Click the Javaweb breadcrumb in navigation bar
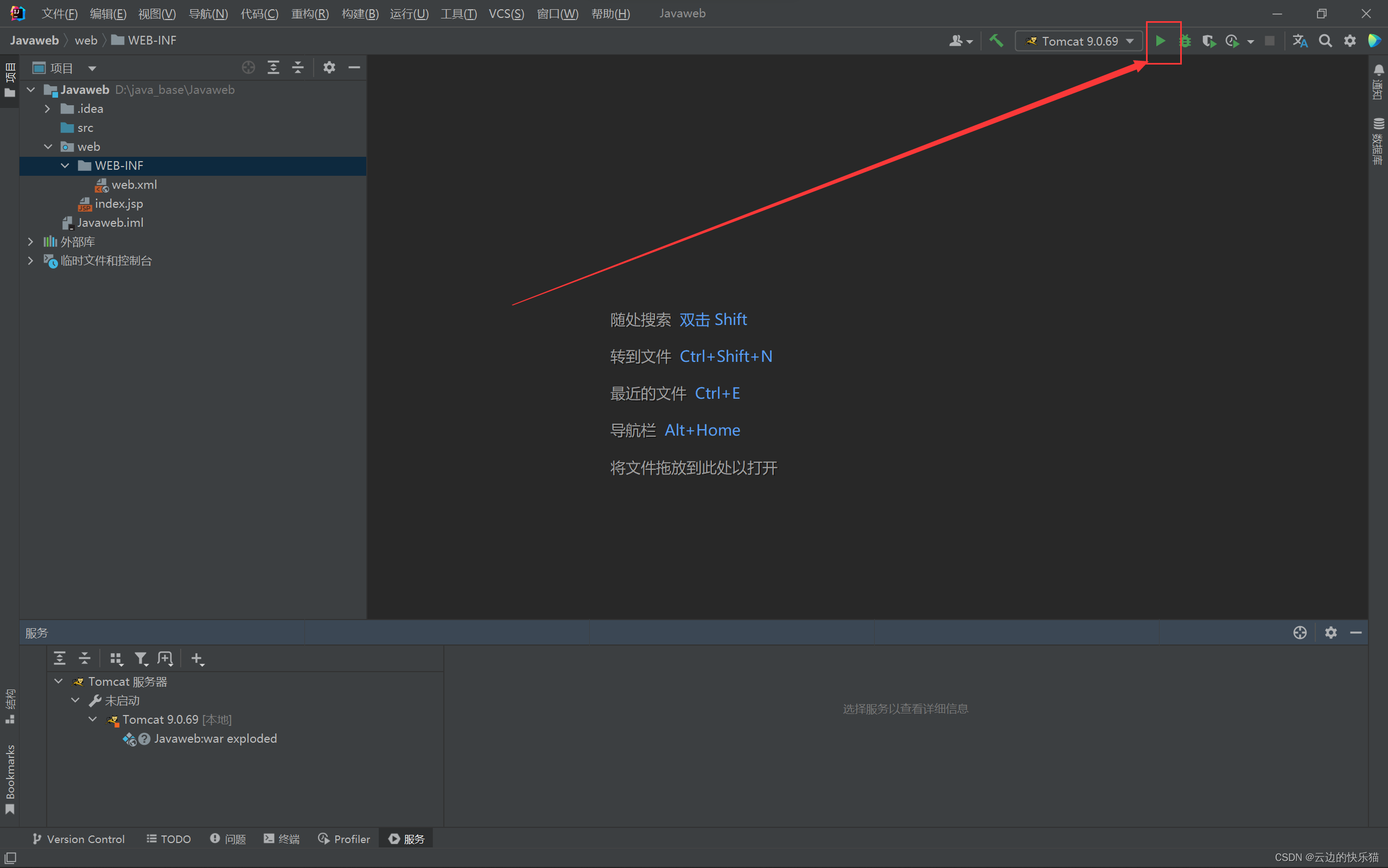The image size is (1388, 868). coord(34,41)
